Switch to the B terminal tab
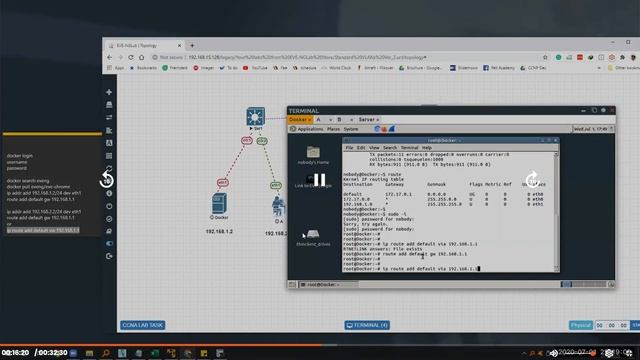 pyautogui.click(x=344, y=120)
